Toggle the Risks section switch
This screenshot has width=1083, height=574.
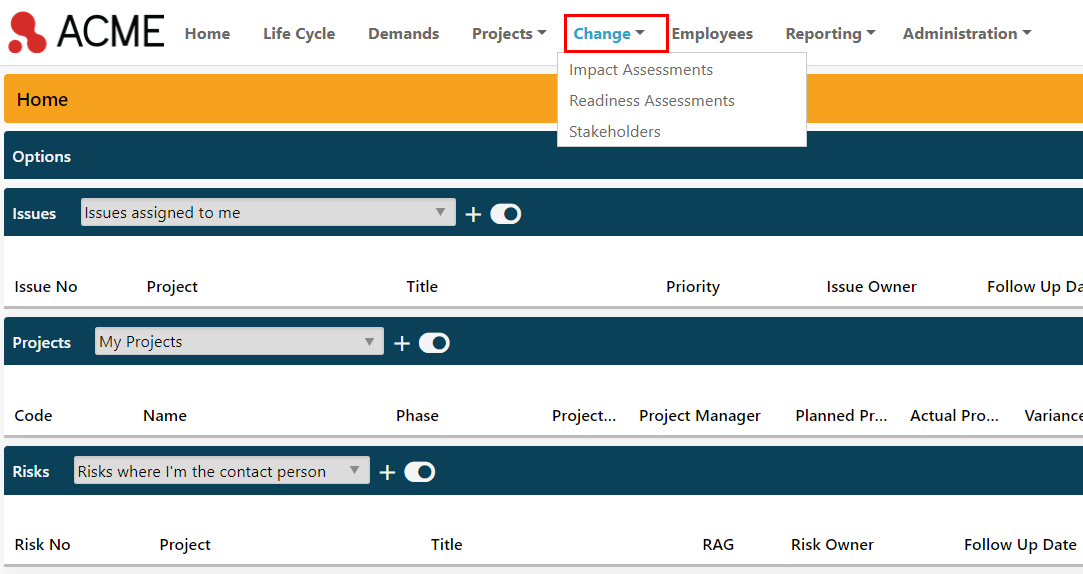click(420, 472)
